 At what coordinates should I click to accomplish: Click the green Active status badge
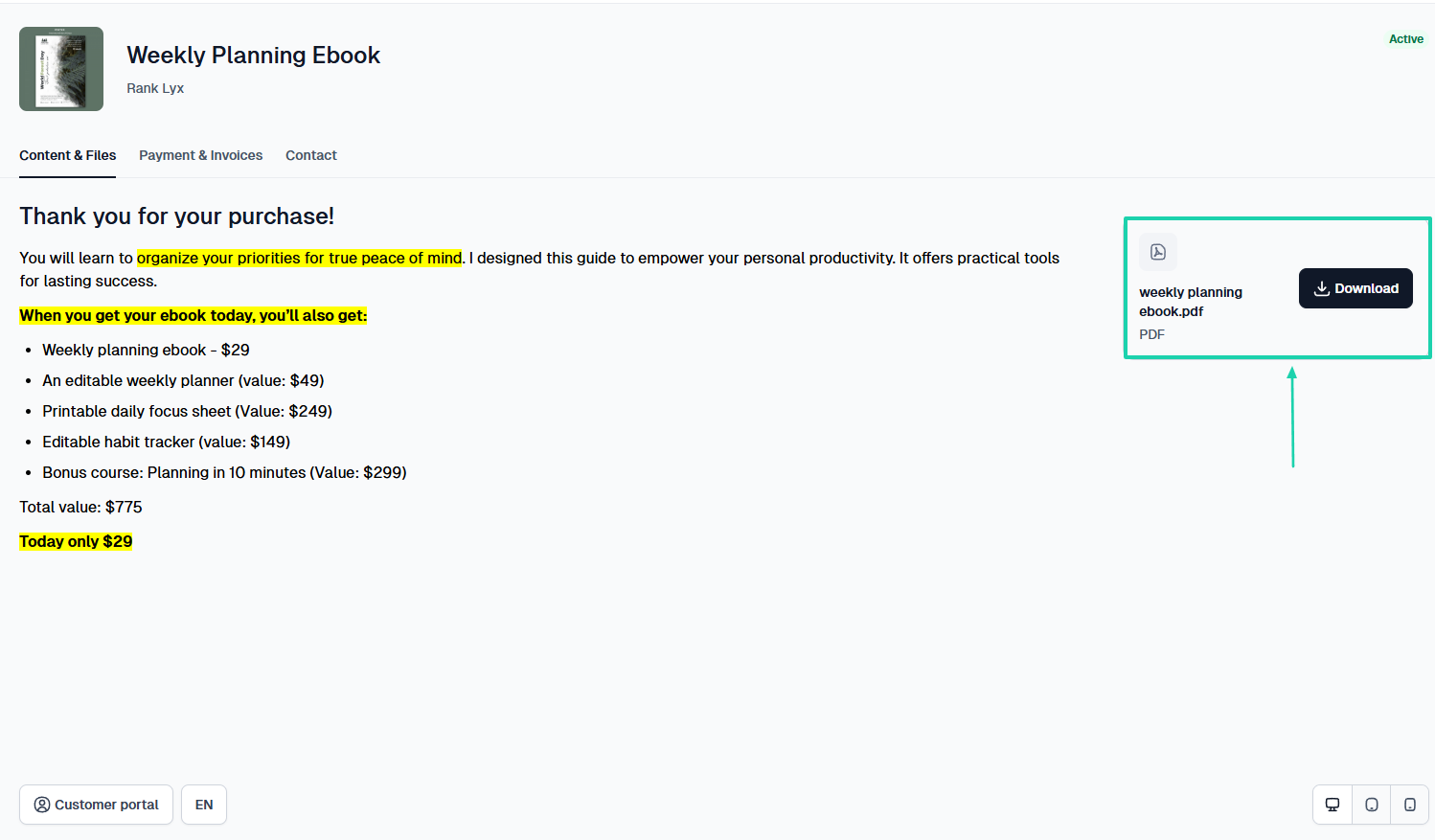tap(1406, 39)
